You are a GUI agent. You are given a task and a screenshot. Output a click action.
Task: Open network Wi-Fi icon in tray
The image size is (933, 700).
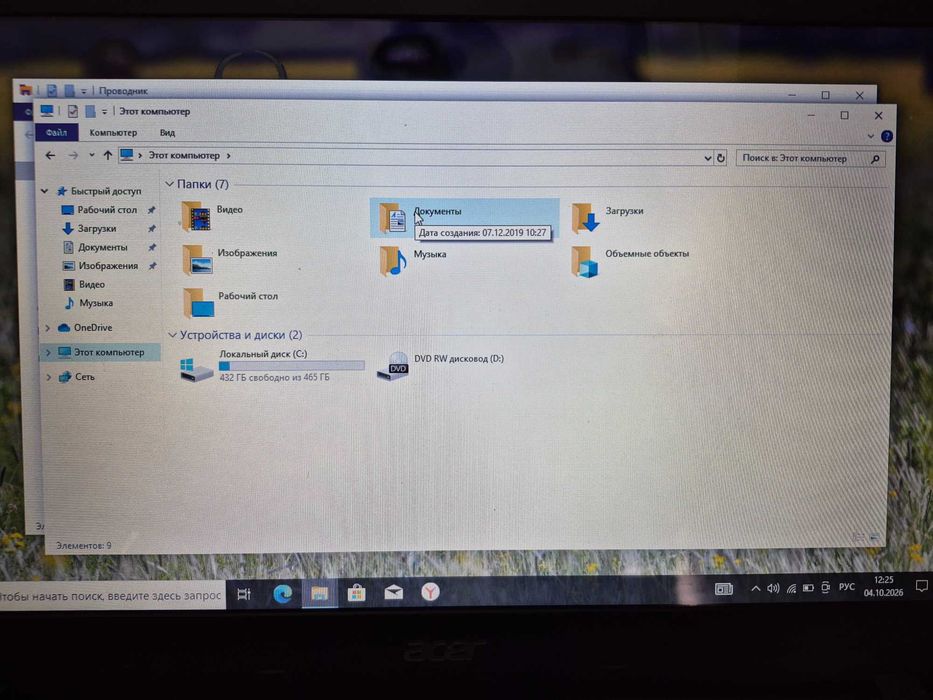click(x=791, y=589)
